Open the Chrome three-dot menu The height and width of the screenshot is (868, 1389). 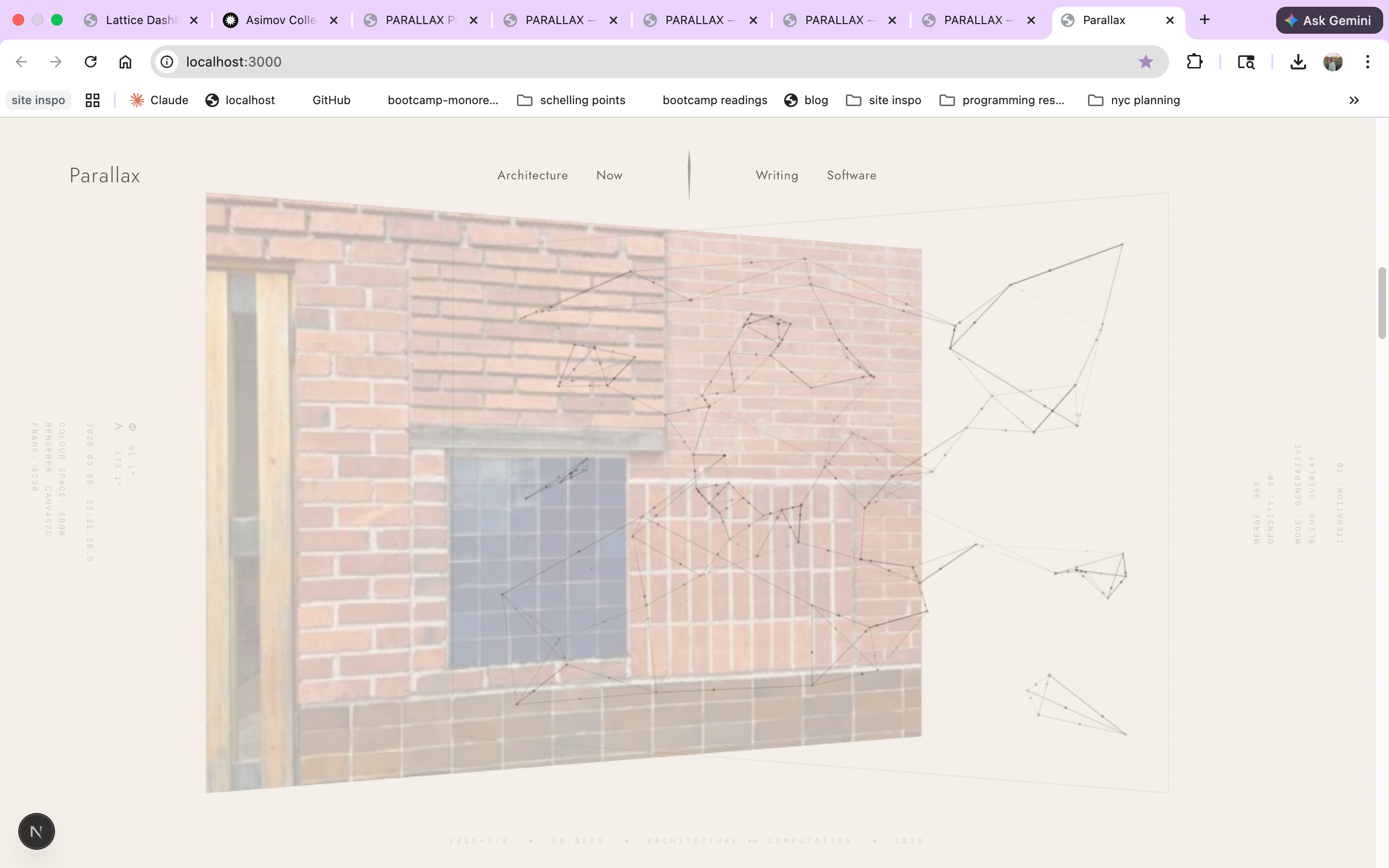(x=1368, y=61)
